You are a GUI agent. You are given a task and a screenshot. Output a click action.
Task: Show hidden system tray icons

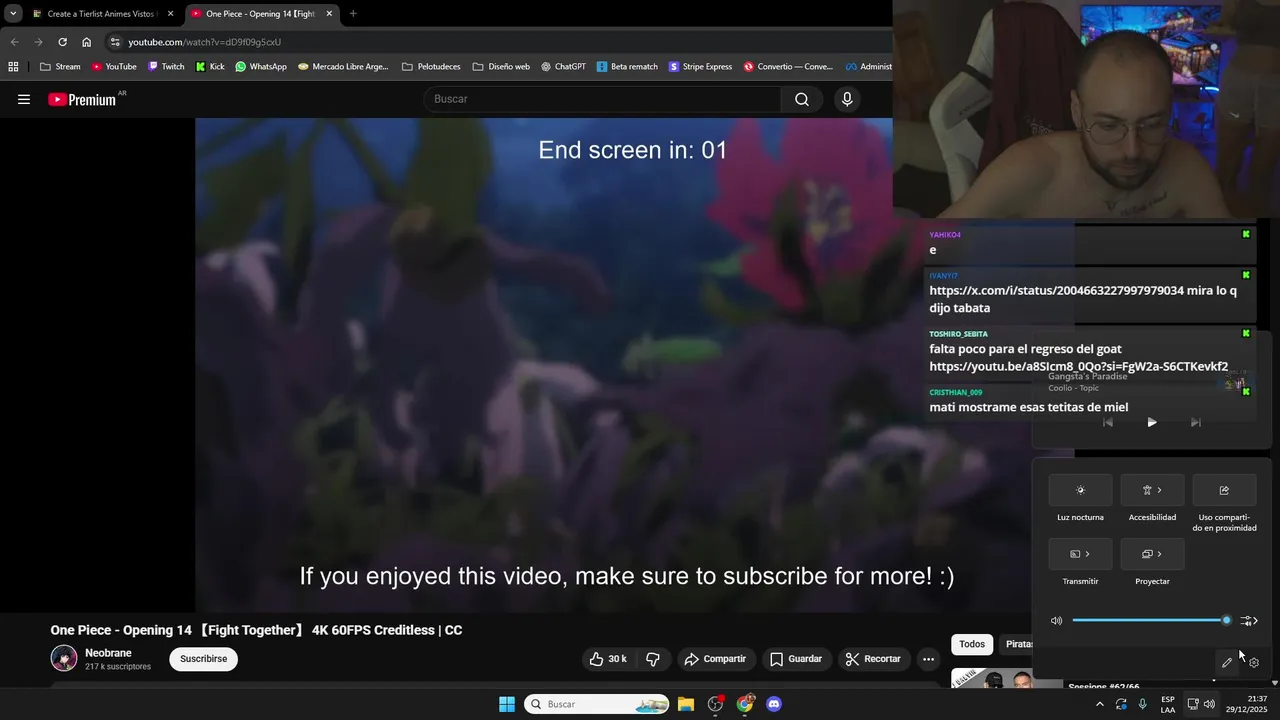pyautogui.click(x=1099, y=704)
